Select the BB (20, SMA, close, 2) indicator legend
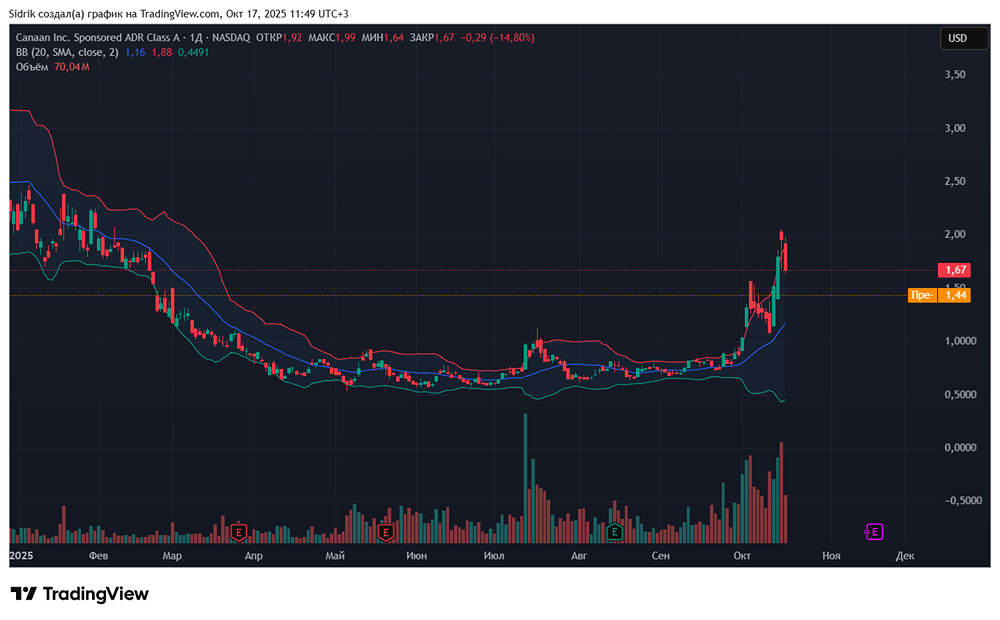The width and height of the screenshot is (1000, 620). (x=66, y=52)
